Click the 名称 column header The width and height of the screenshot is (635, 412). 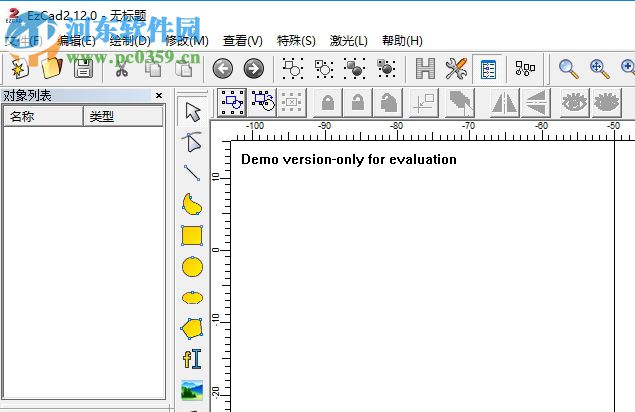click(43, 117)
